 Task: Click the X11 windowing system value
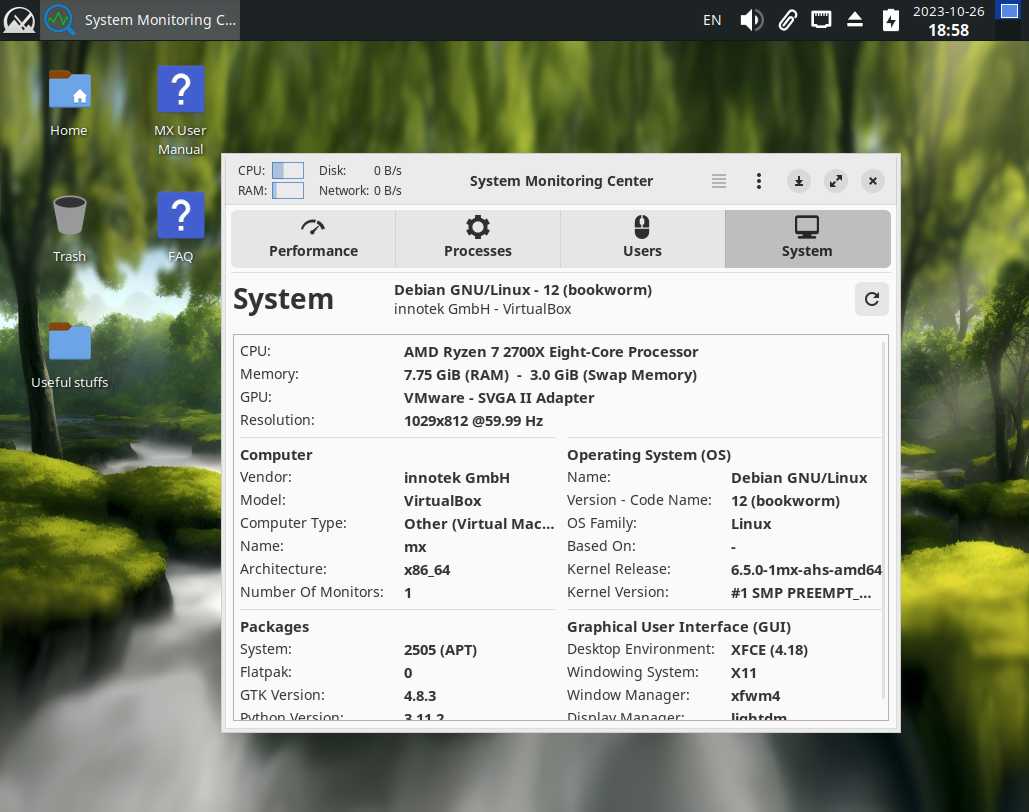click(x=744, y=673)
